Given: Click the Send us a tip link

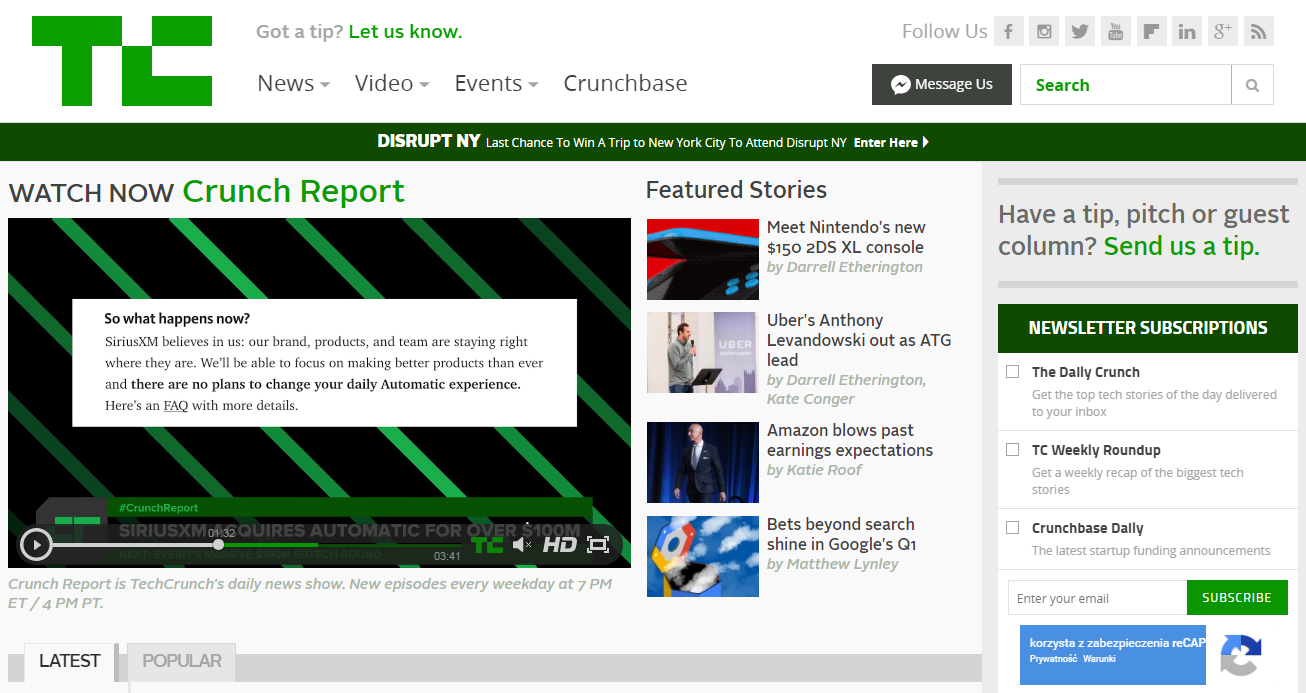Looking at the screenshot, I should click(1181, 246).
